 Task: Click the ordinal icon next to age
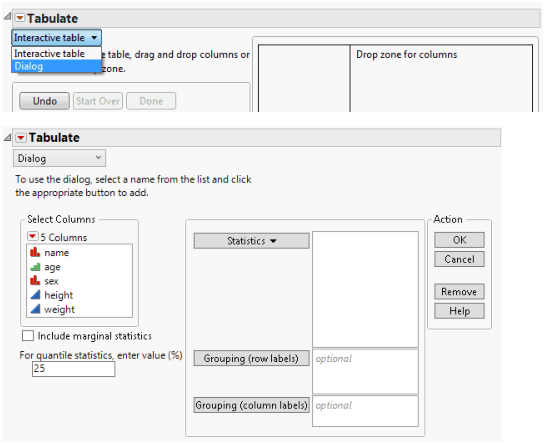pyautogui.click(x=35, y=267)
